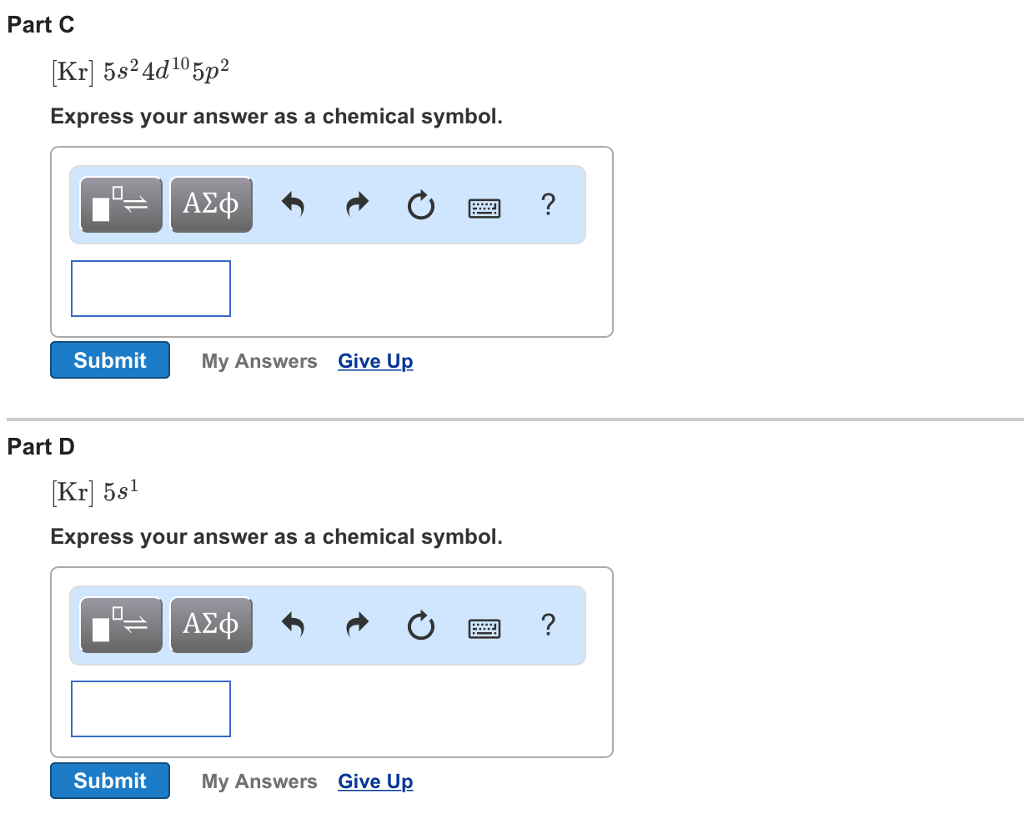This screenshot has height=819, width=1024.
Task: Open the templates icon in Part C
Action: point(121,205)
